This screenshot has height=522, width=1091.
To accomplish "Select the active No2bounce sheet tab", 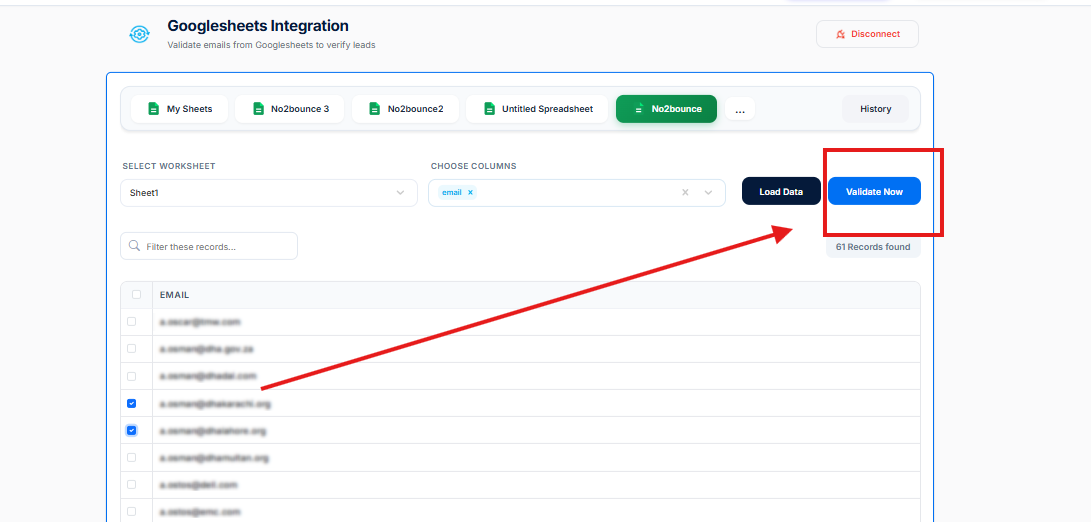I will [666, 109].
